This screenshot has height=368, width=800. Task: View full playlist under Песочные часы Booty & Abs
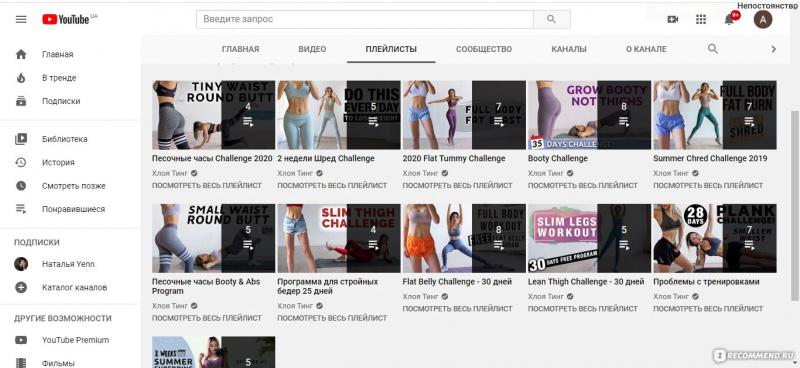coord(207,317)
